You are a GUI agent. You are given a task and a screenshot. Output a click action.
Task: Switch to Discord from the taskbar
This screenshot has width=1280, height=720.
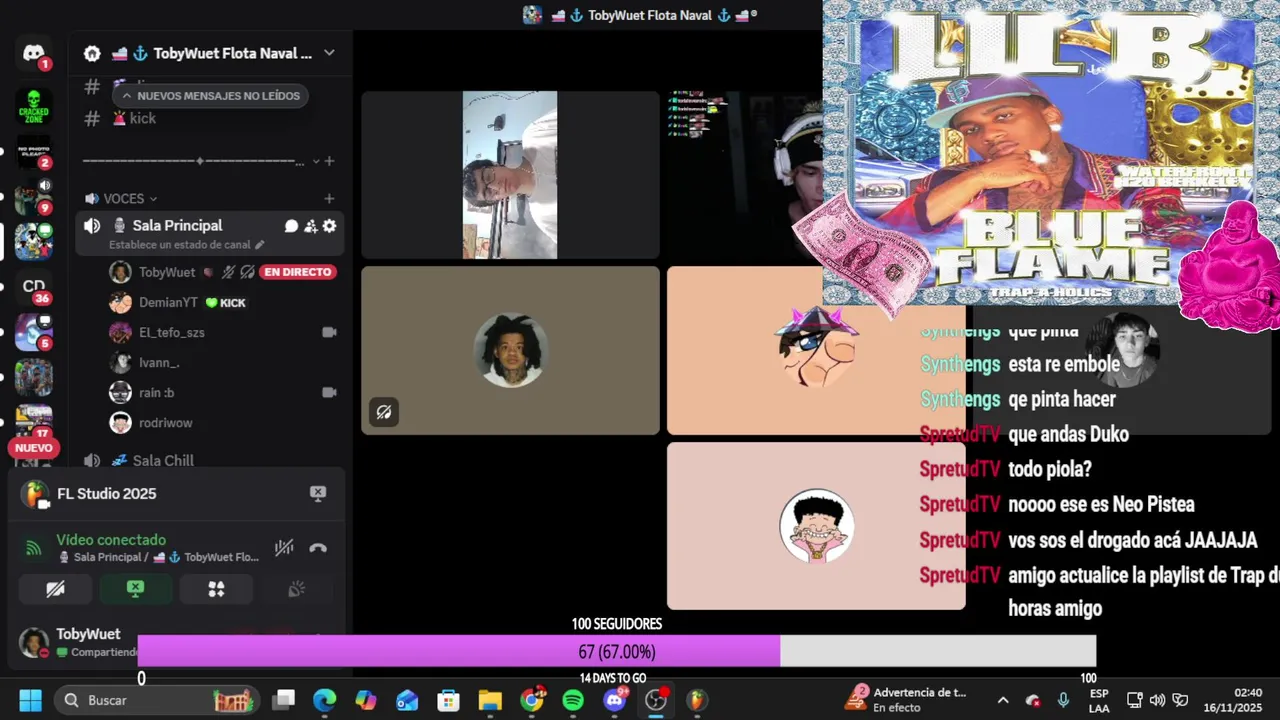tap(614, 700)
